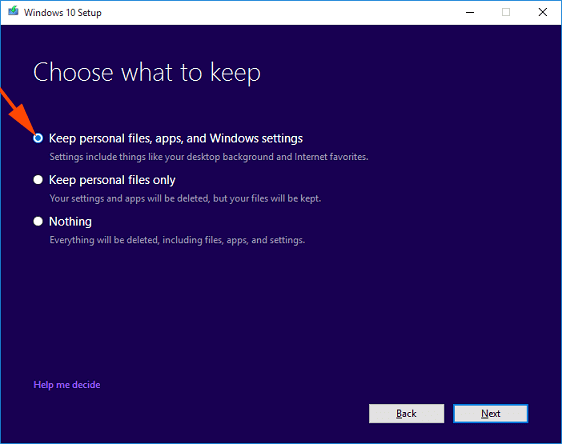
Task: Go to the previous step with Back
Action: [406, 414]
